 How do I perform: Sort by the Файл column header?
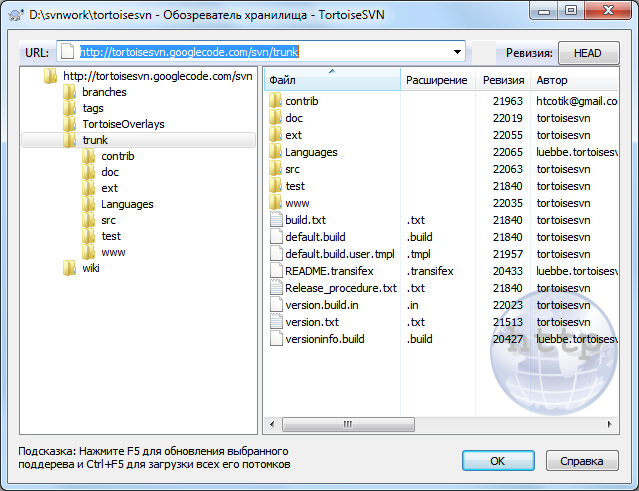coord(332,80)
